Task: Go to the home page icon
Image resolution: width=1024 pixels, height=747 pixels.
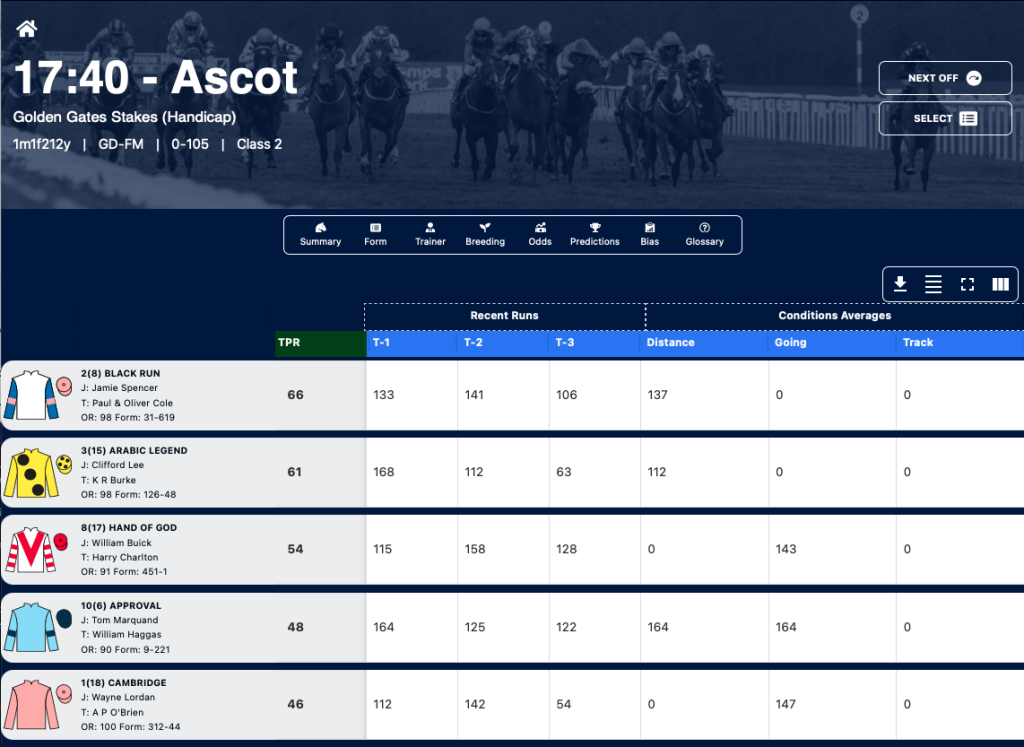Action: [27, 29]
